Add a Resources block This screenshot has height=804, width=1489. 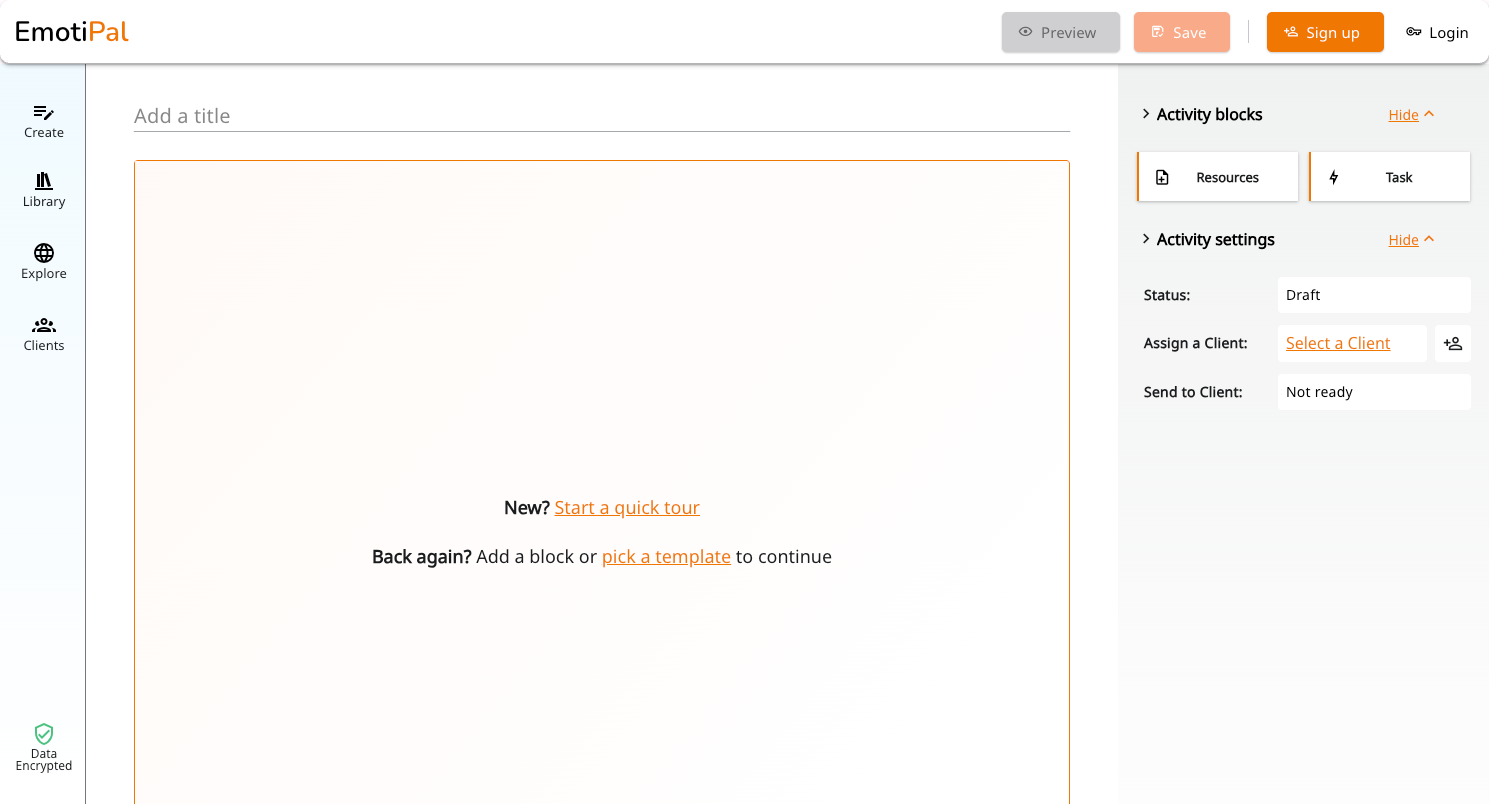click(1218, 177)
